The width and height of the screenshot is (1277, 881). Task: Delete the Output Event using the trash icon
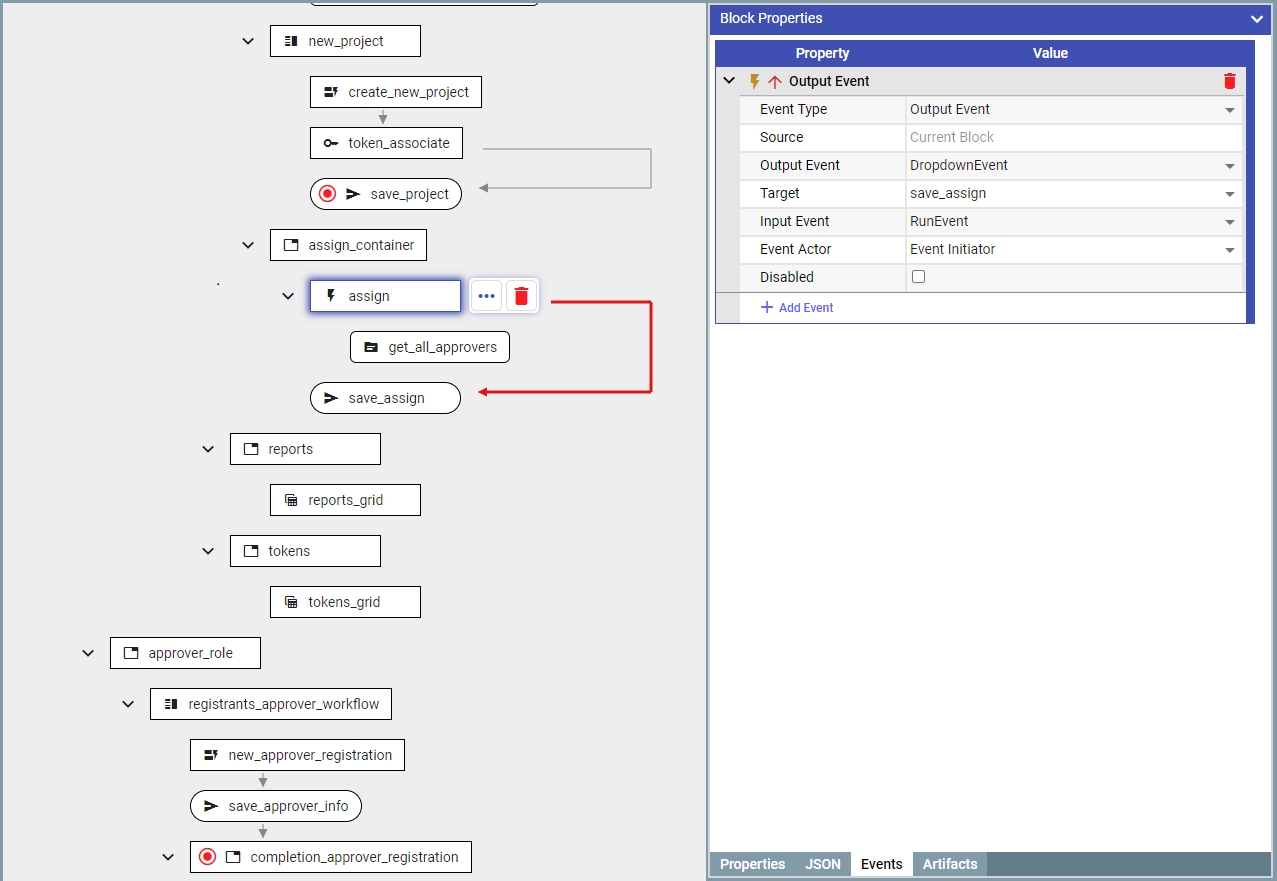point(1230,82)
